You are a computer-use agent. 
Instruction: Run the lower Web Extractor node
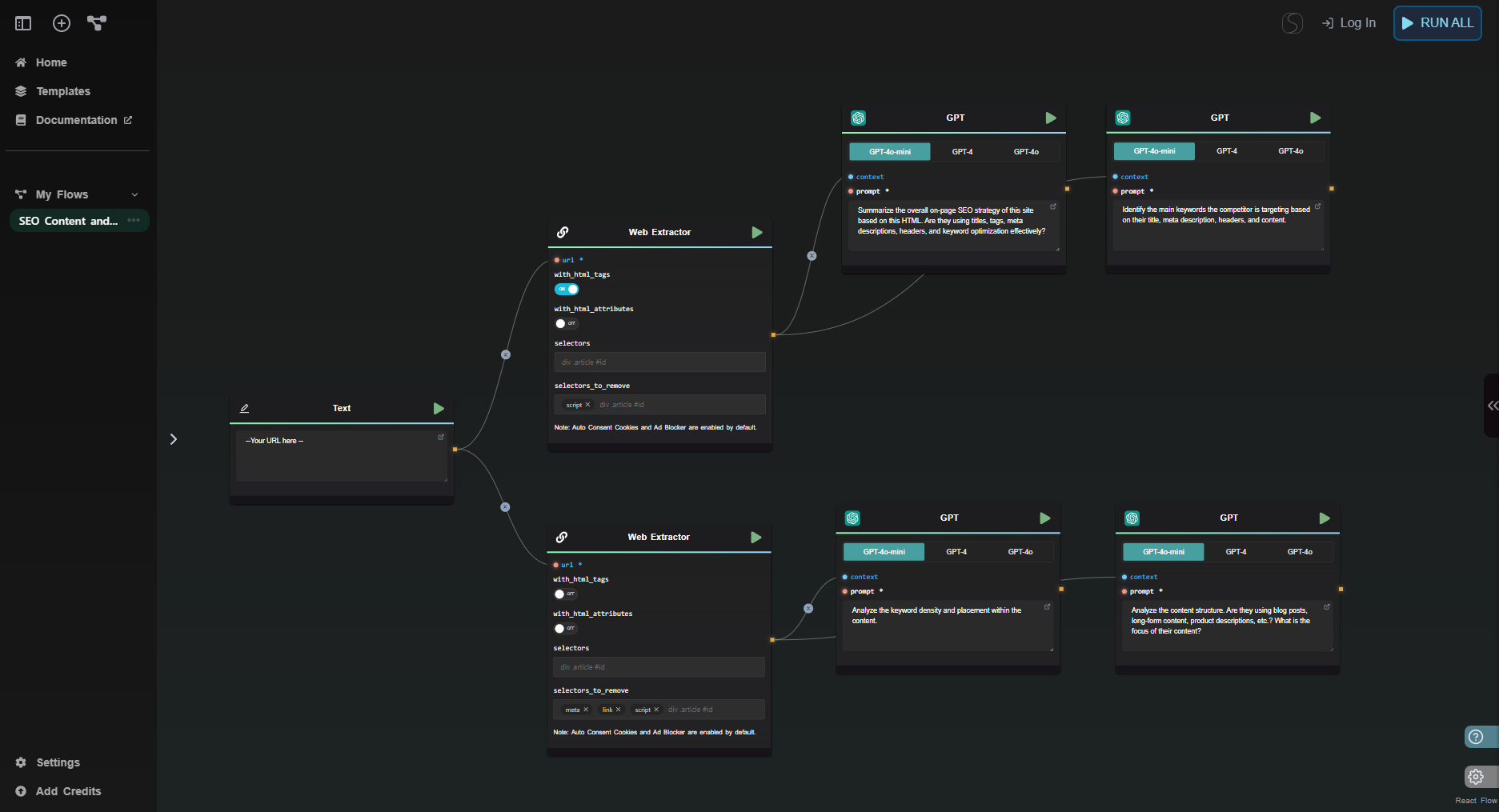coord(756,537)
